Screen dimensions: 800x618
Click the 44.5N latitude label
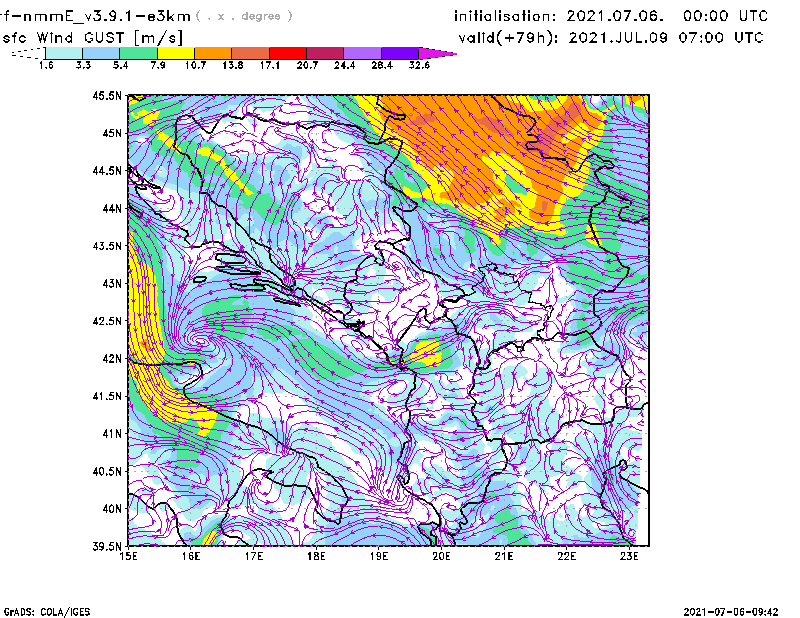(x=108, y=170)
